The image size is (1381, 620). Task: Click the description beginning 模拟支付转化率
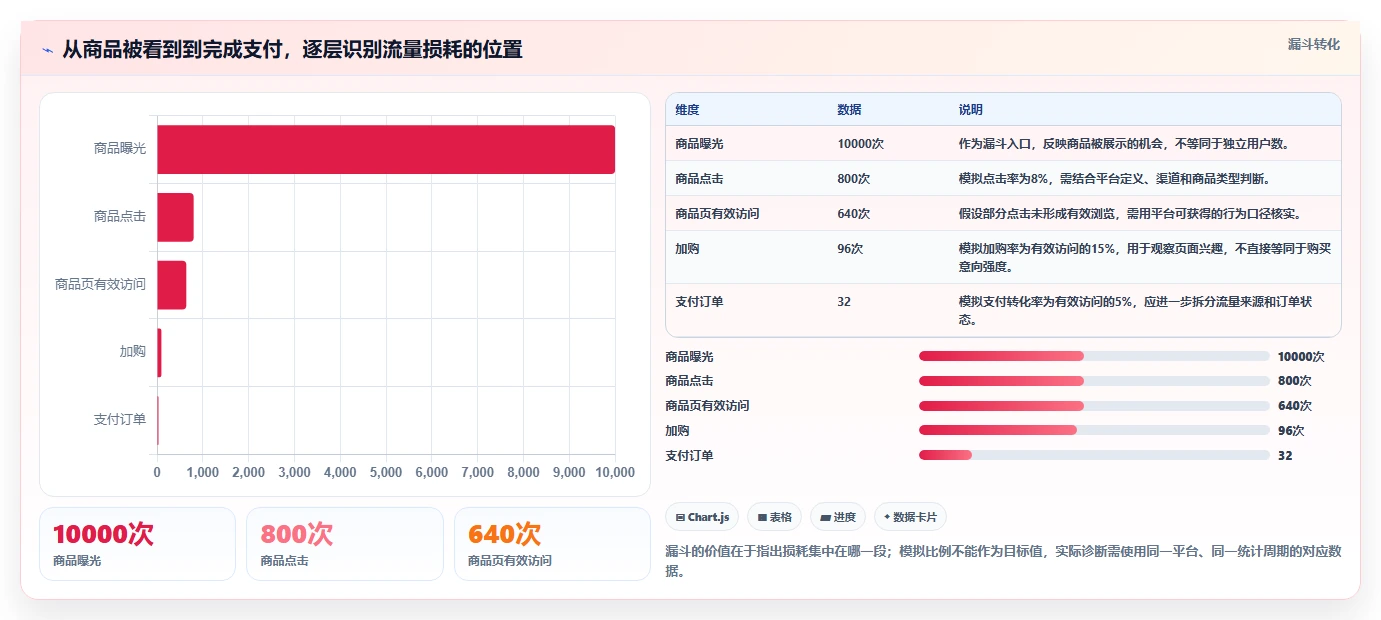pyautogui.click(x=1144, y=311)
